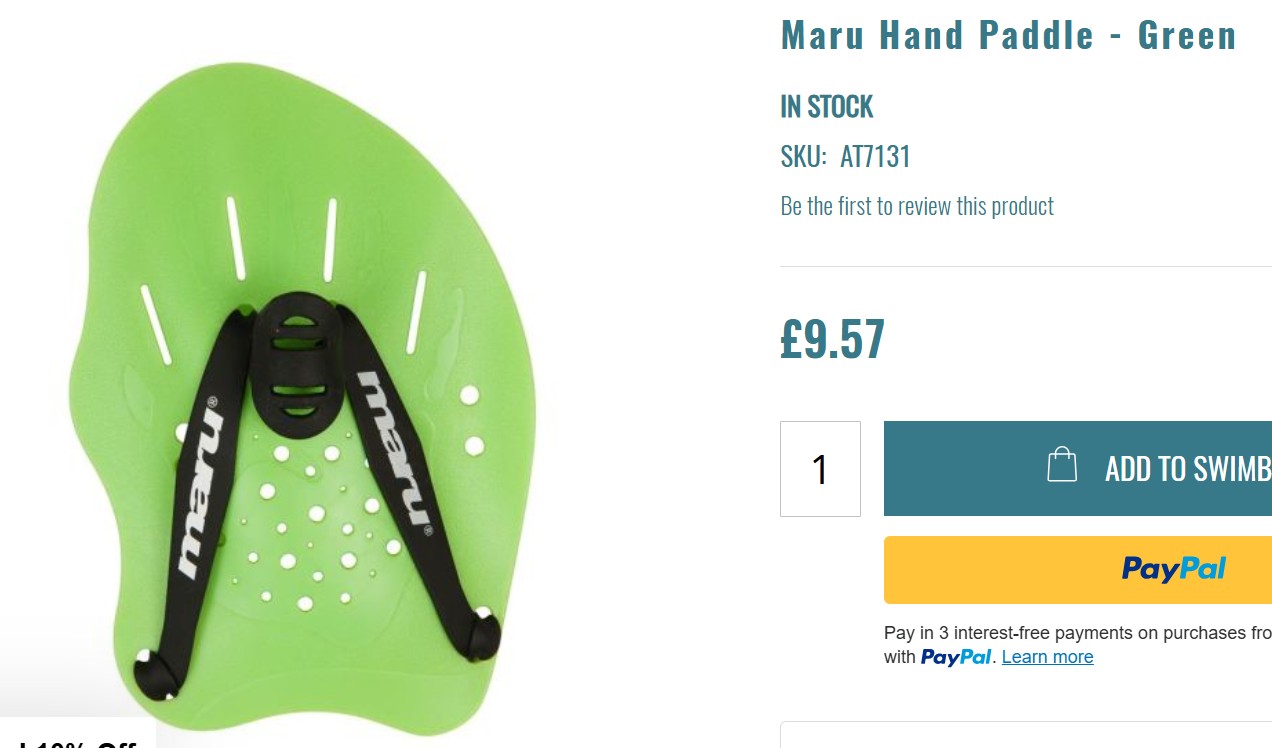Viewport: 1272px width, 748px height.
Task: Open the 10% Off promo tab
Action: [x=78, y=734]
